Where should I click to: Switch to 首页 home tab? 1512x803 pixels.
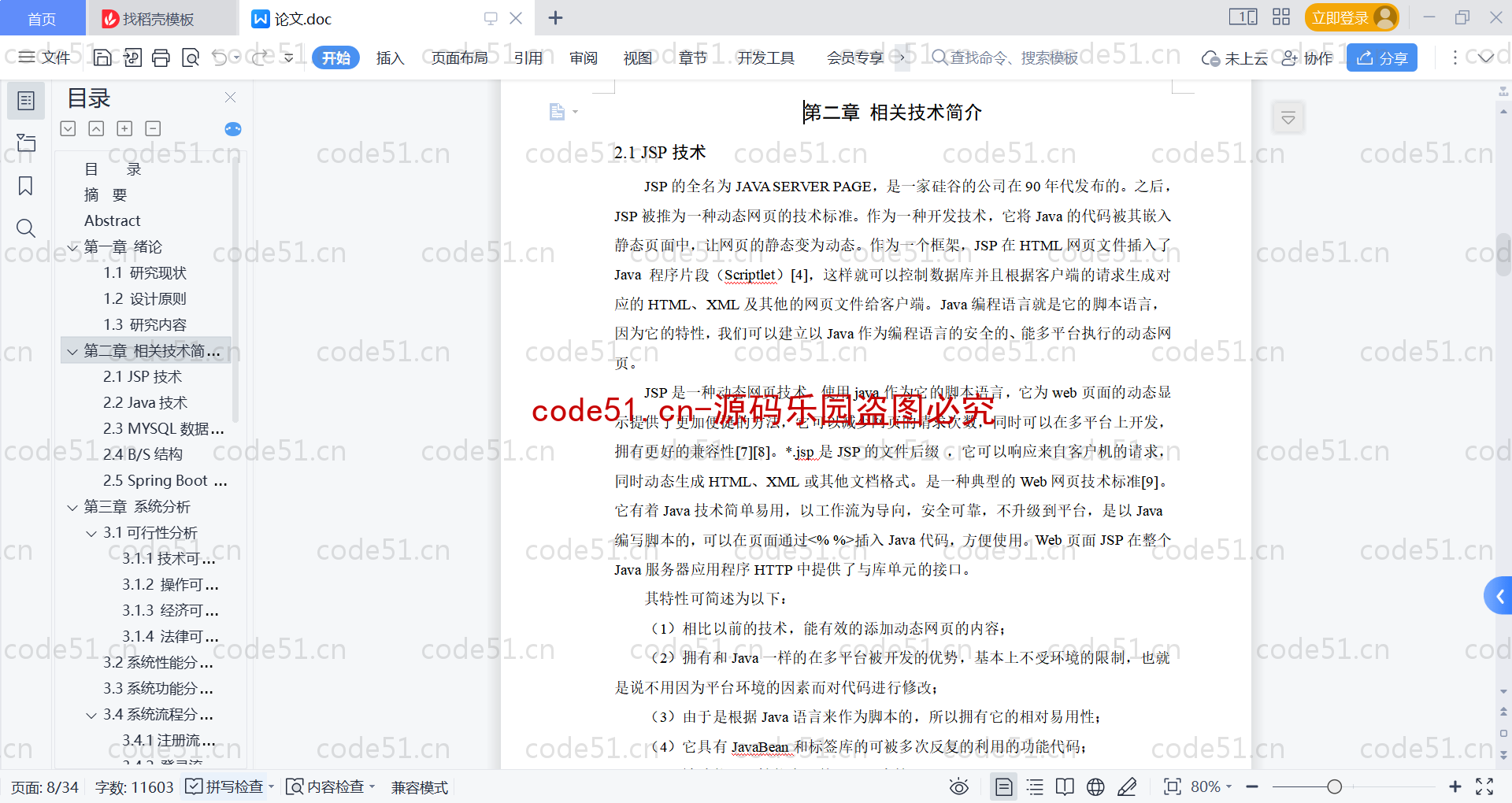point(43,18)
